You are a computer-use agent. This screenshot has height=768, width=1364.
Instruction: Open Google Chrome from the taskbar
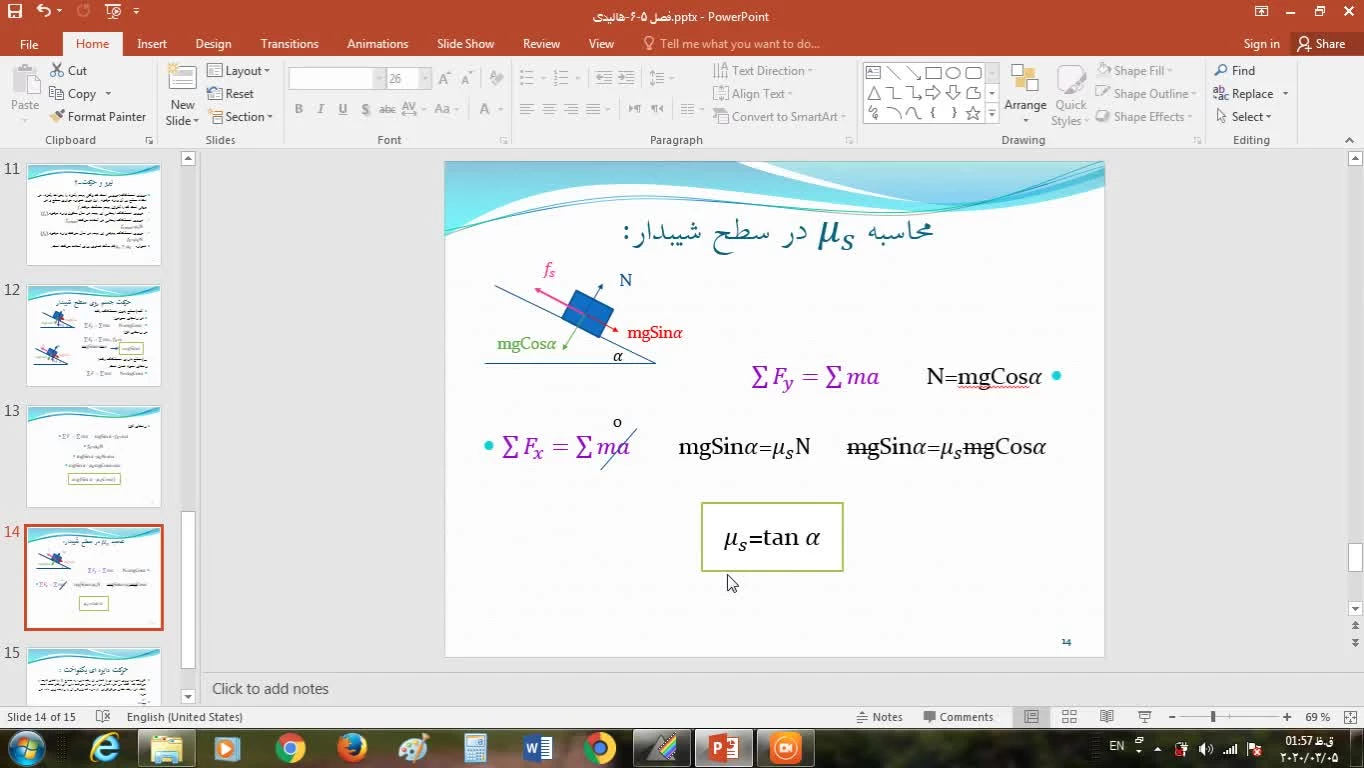[291, 748]
